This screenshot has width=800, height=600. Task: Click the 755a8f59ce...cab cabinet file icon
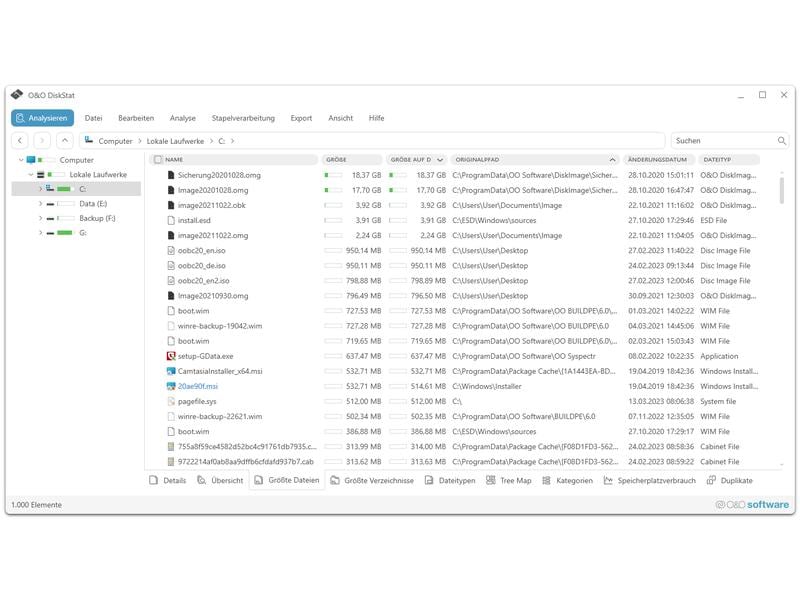pyautogui.click(x=171, y=446)
